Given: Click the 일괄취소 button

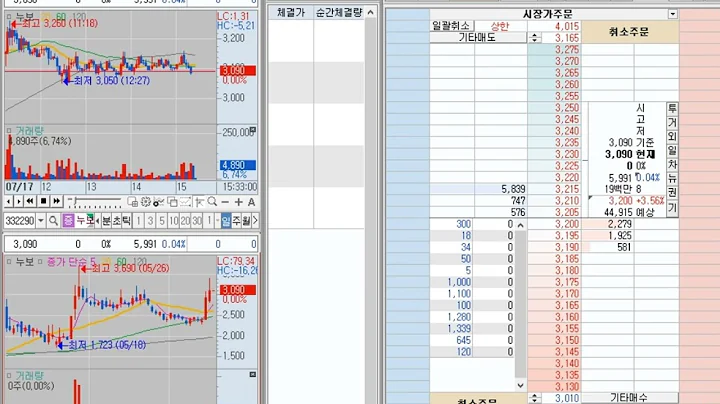Looking at the screenshot, I should (x=451, y=26).
